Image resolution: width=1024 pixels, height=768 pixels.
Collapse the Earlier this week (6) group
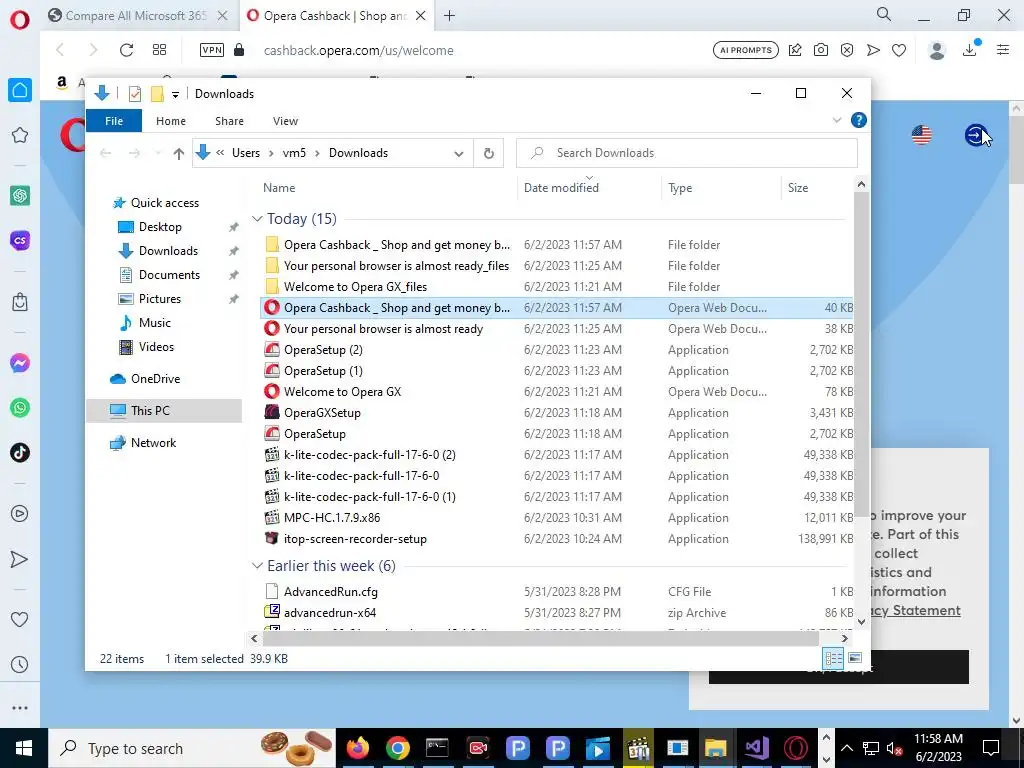[257, 566]
